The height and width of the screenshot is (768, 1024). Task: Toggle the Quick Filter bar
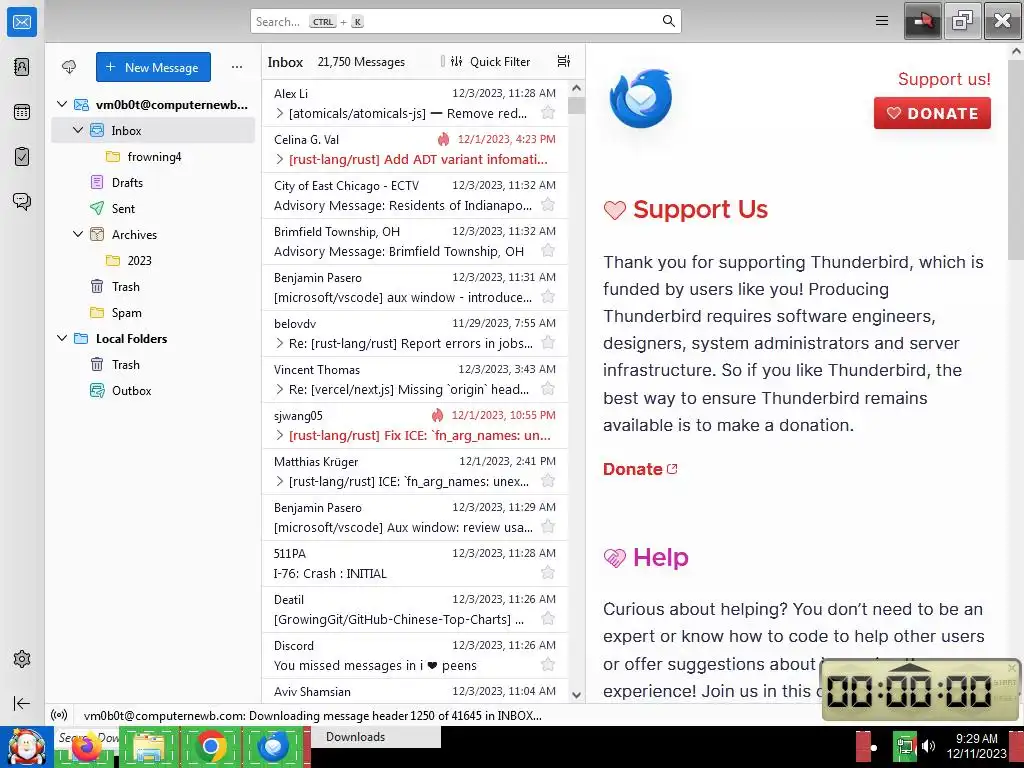[x=490, y=61]
